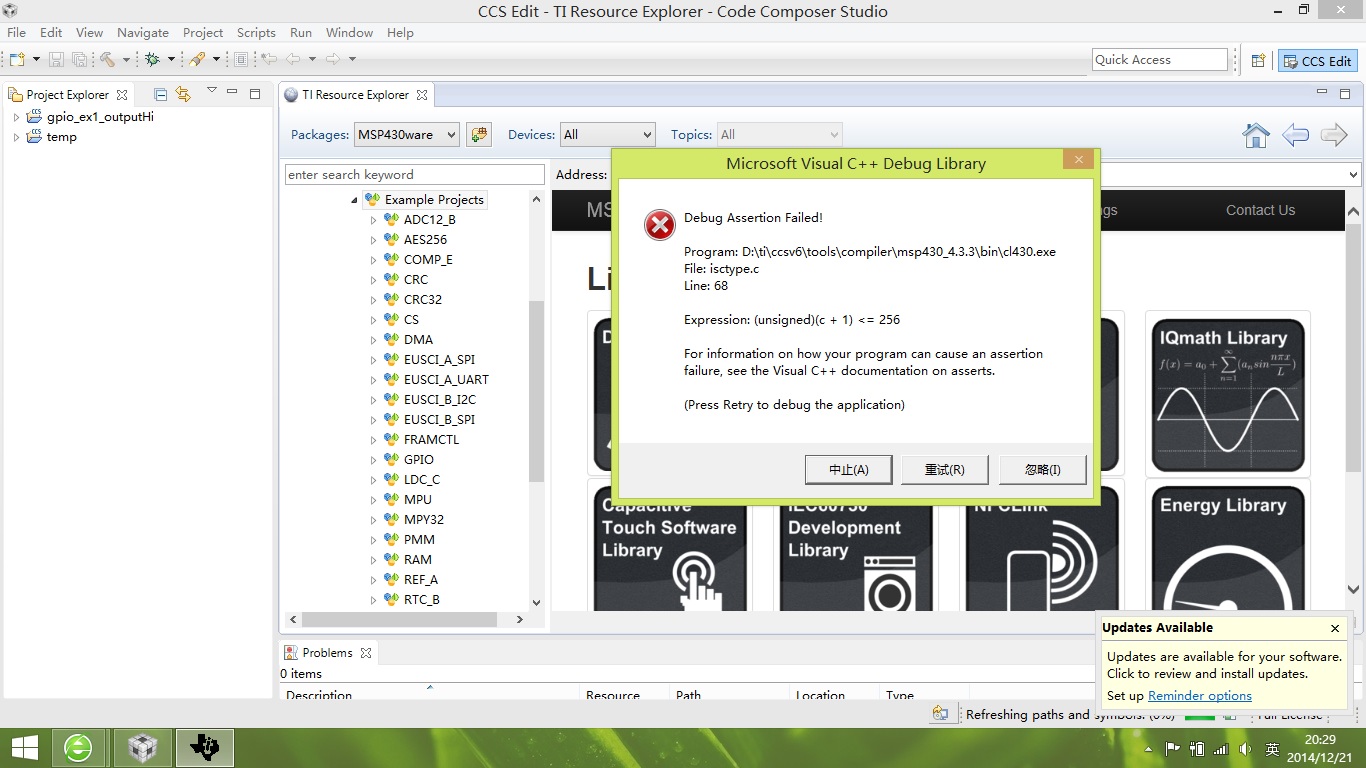Collapse the Example Projects node

click(x=354, y=200)
